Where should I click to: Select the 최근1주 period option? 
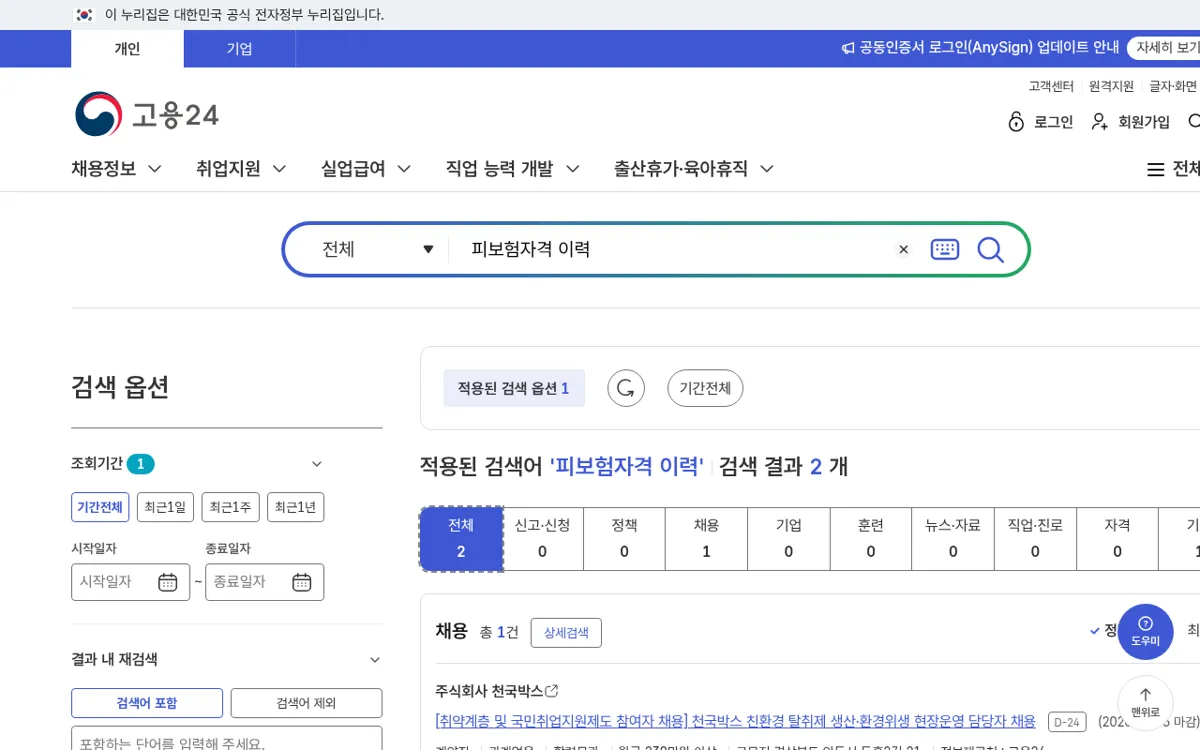230,507
